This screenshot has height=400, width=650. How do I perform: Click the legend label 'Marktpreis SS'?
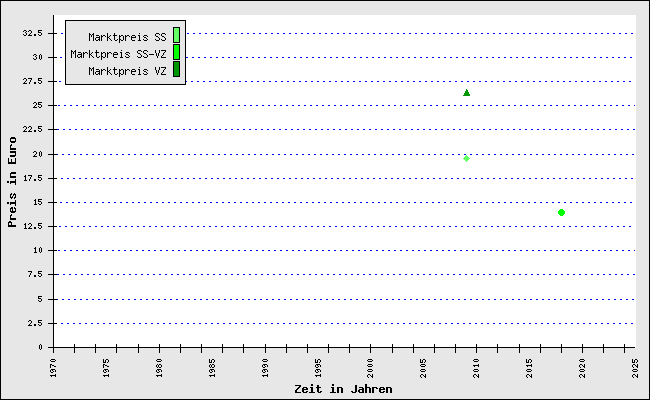127,37
